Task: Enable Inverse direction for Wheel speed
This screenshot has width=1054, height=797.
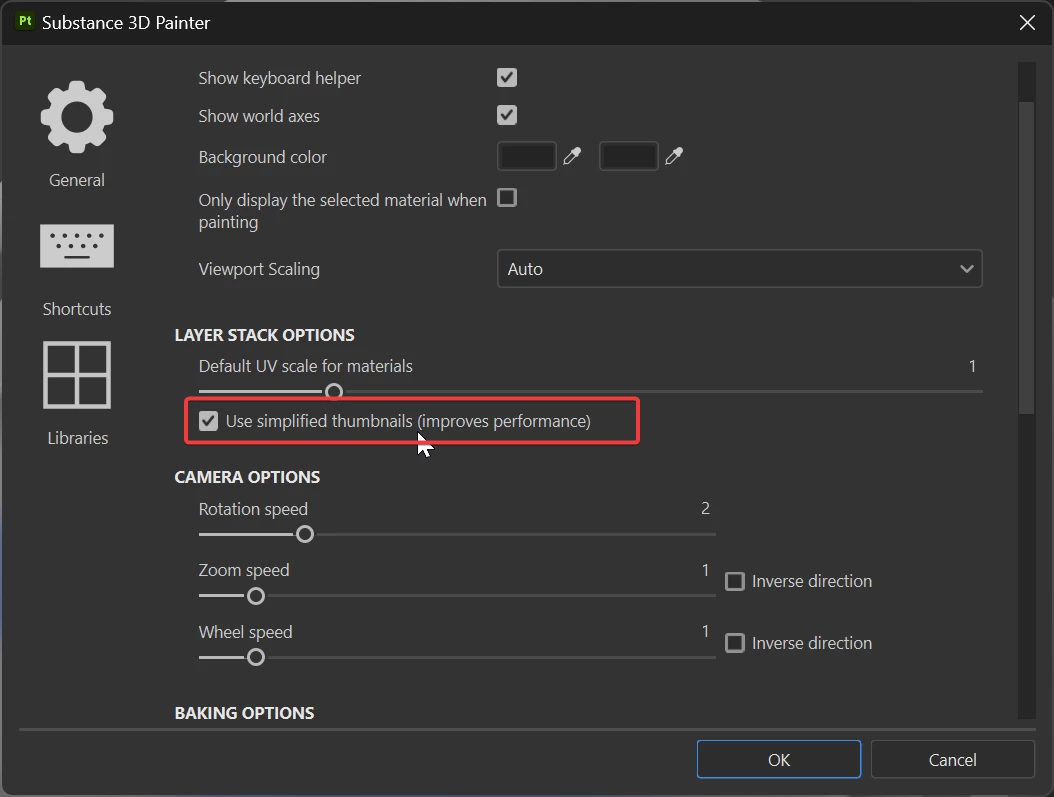Action: tap(735, 643)
